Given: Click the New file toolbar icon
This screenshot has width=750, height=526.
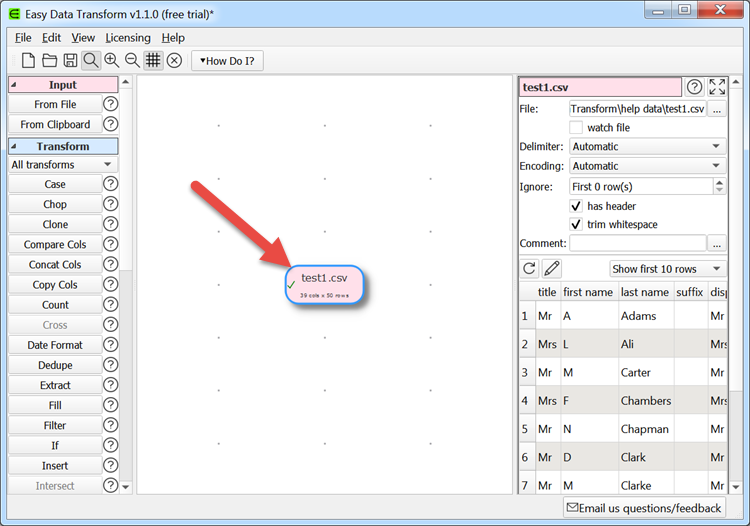Looking at the screenshot, I should click(28, 61).
